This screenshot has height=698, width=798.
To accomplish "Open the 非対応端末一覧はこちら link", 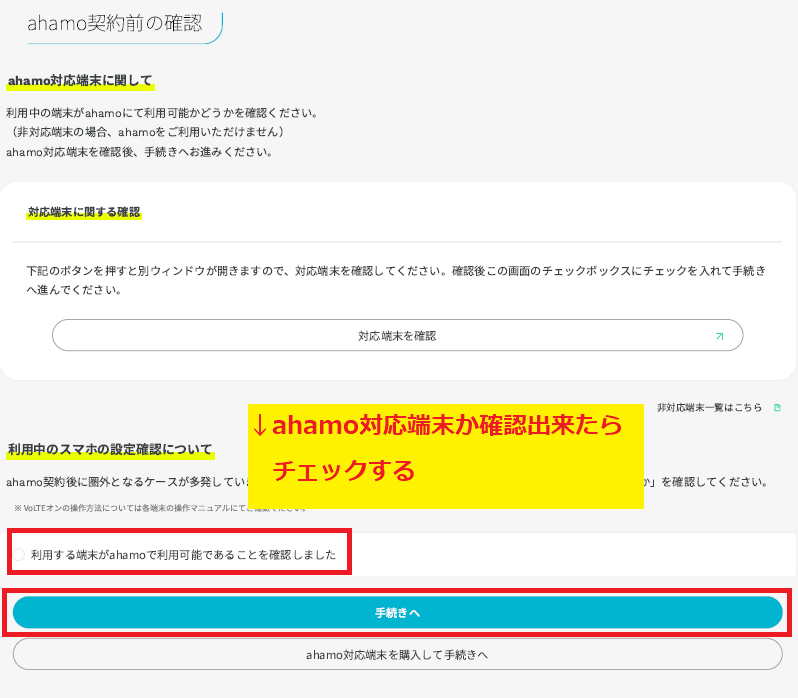I will pos(709,408).
